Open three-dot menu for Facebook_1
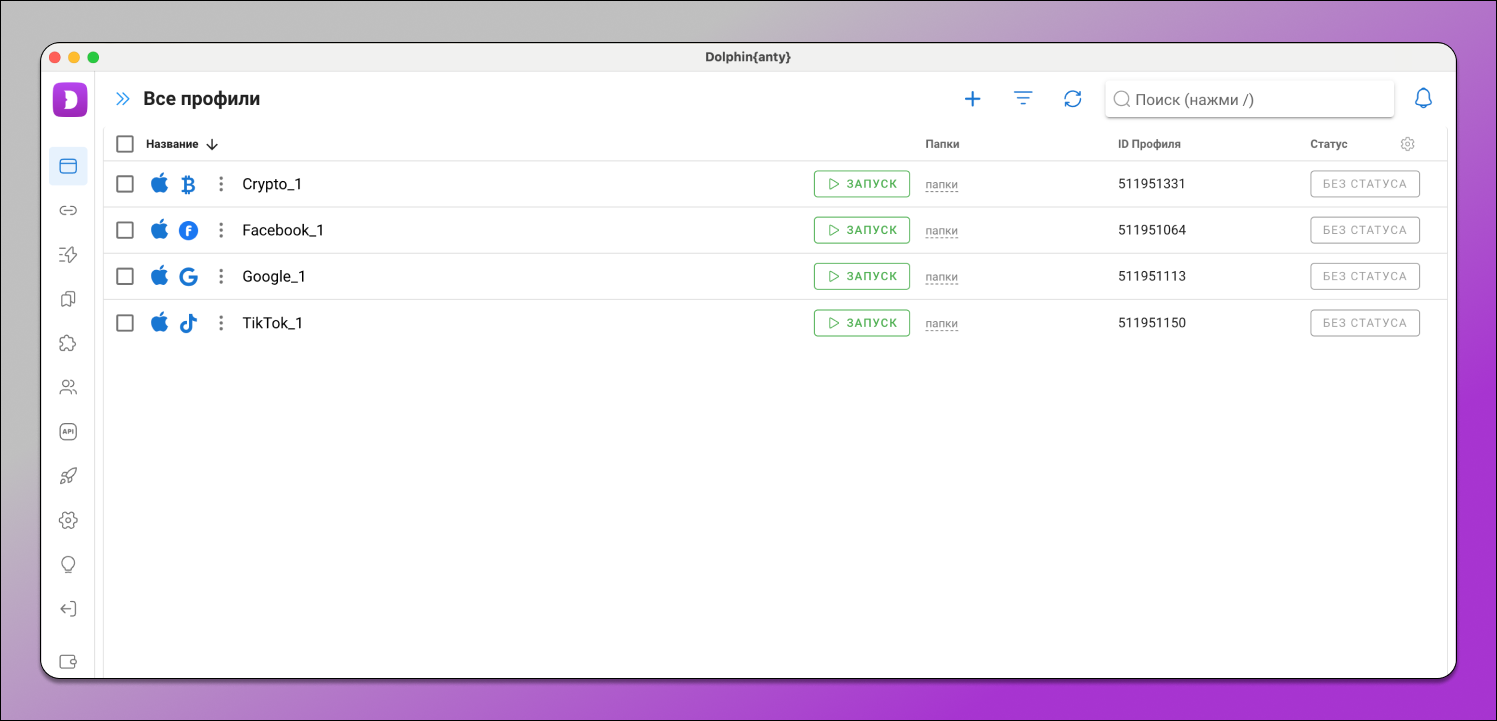 pyautogui.click(x=221, y=230)
